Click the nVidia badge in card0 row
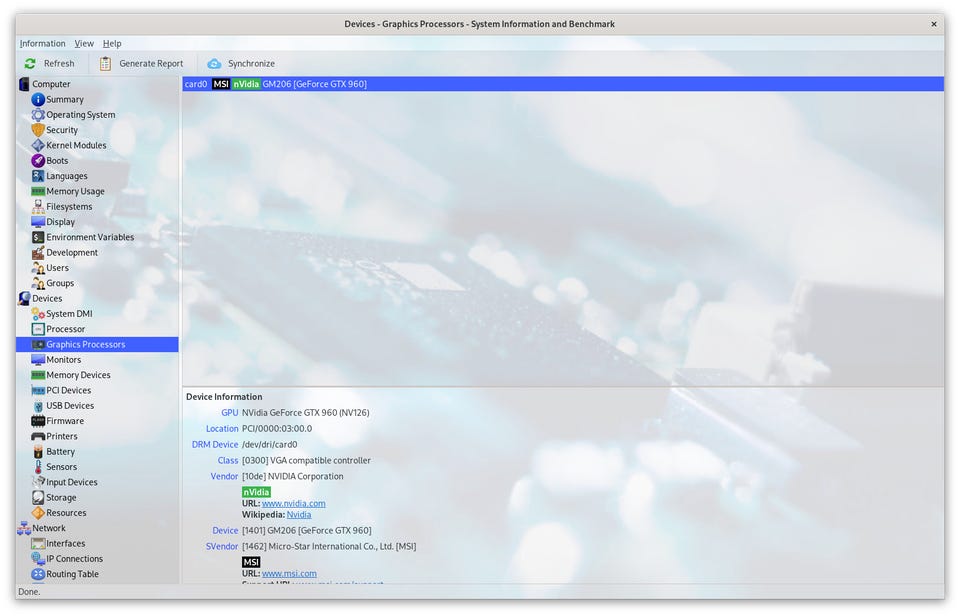Screen dimensions: 960x616 [246, 84]
